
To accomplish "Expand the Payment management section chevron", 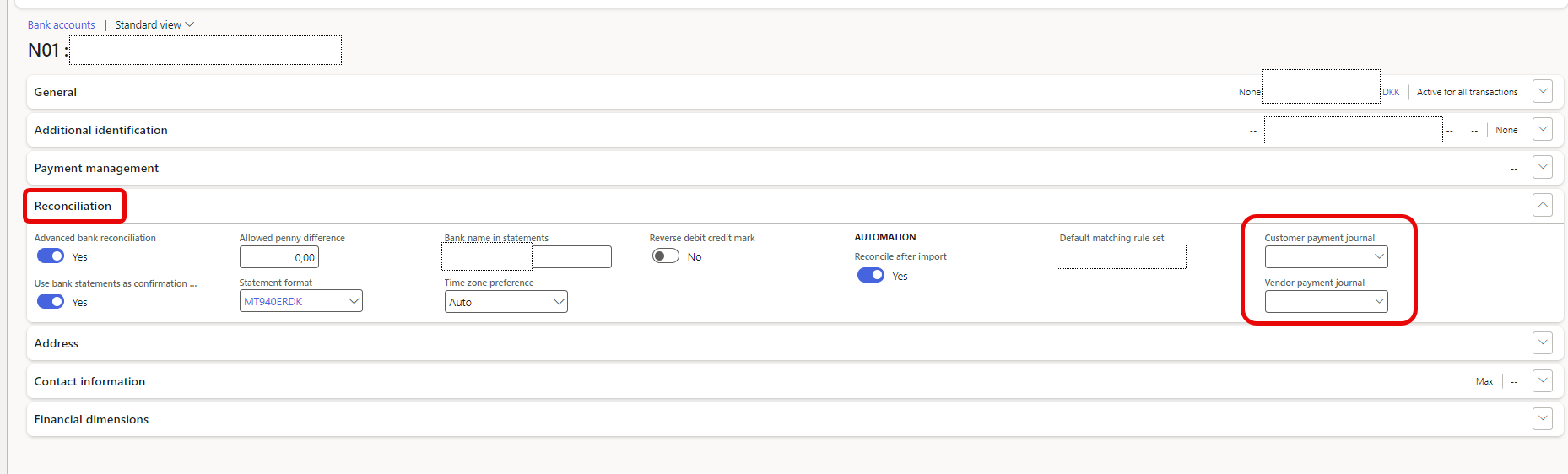I will 1542,167.
